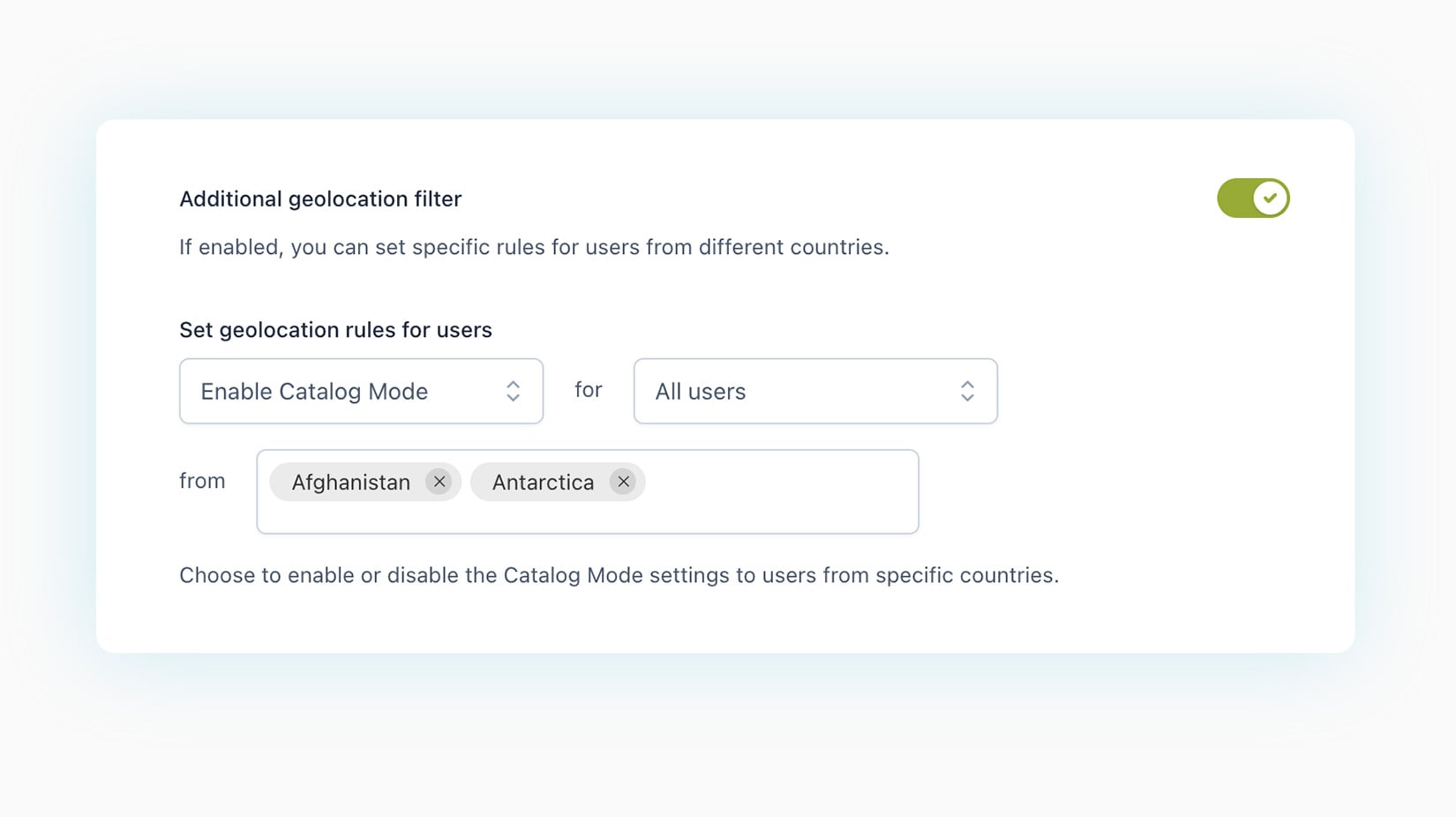Select the Antarctica country tag

click(x=542, y=482)
